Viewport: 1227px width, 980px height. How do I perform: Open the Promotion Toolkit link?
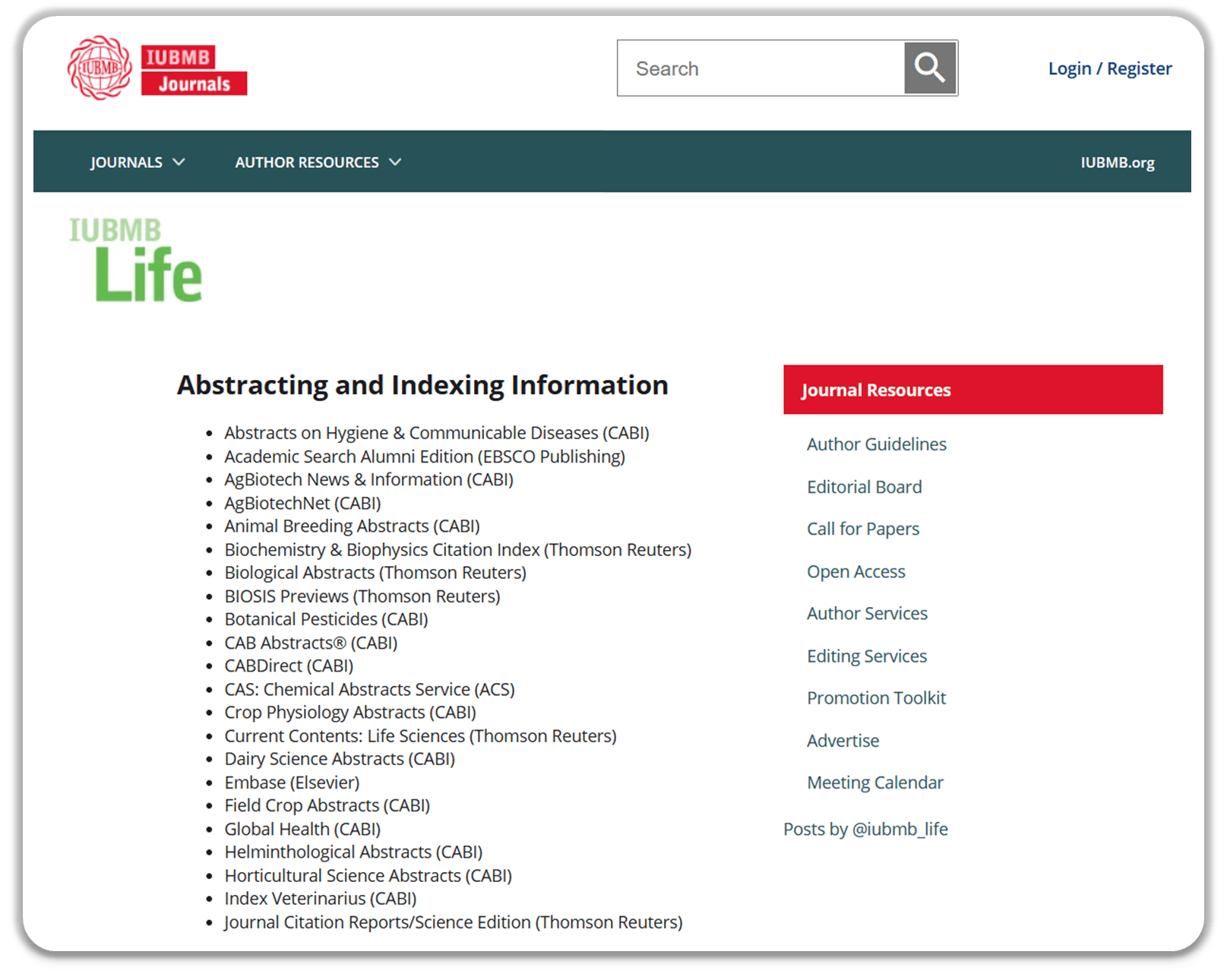click(x=876, y=698)
